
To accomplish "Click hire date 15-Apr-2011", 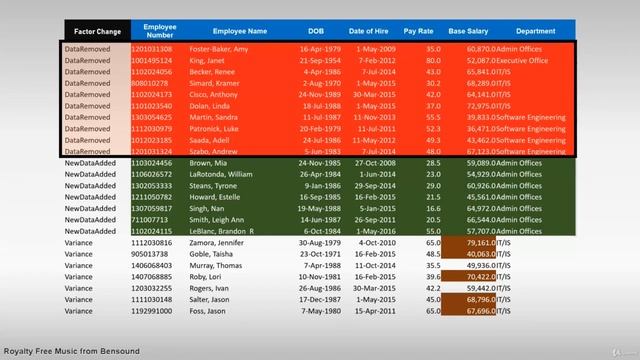I will (375, 311).
